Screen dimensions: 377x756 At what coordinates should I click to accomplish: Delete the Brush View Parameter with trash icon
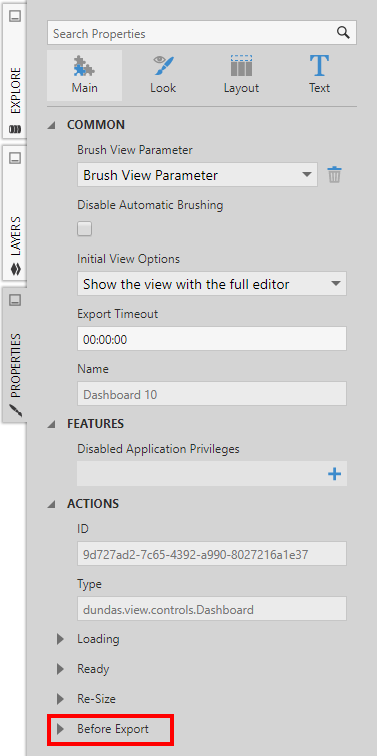335,175
